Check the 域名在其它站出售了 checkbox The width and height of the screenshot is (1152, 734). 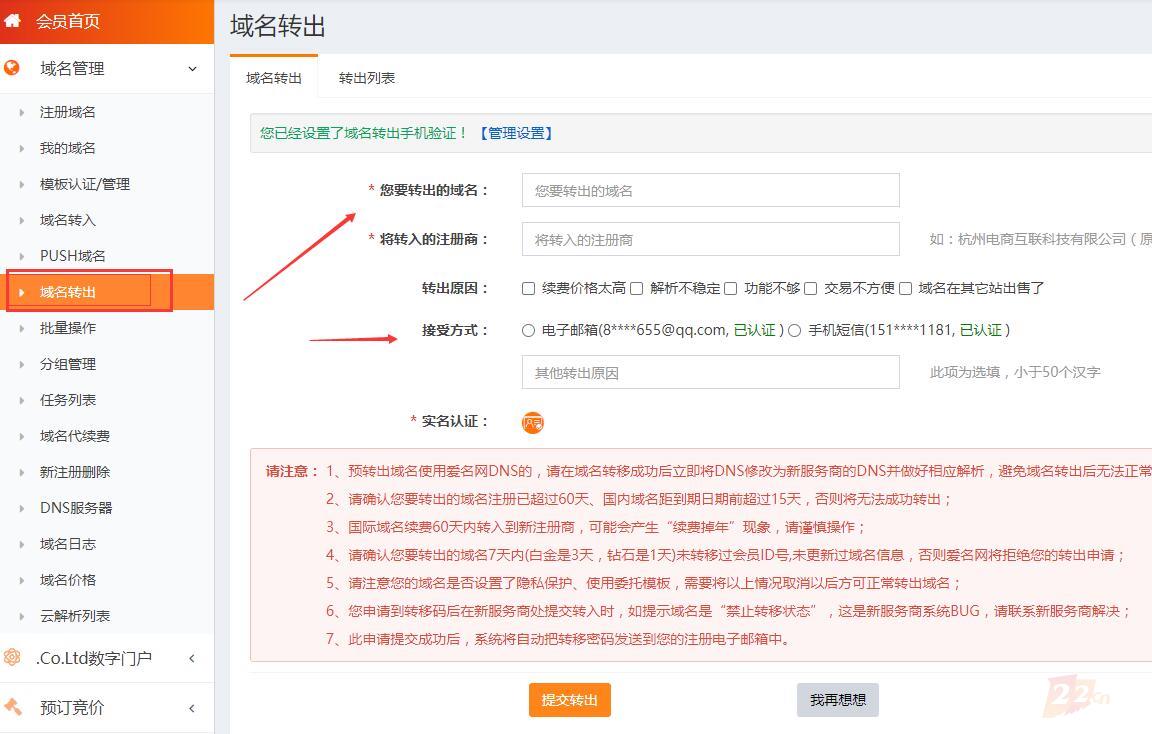click(x=906, y=288)
